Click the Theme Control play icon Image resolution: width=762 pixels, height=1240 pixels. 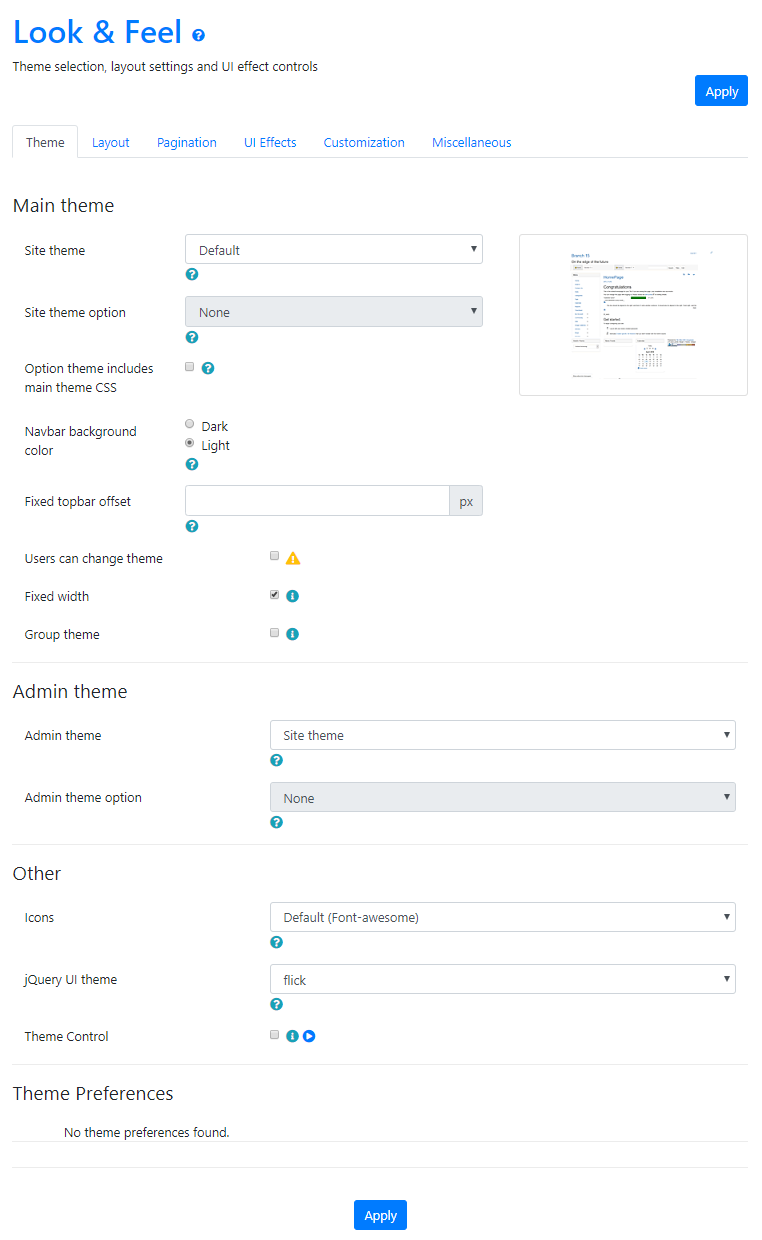click(309, 1036)
